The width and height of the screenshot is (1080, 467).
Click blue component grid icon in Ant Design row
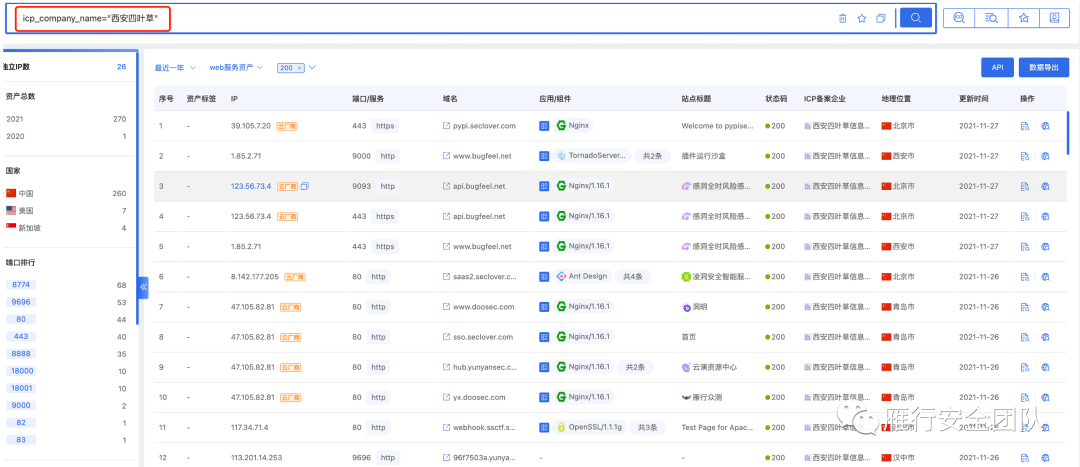point(544,276)
